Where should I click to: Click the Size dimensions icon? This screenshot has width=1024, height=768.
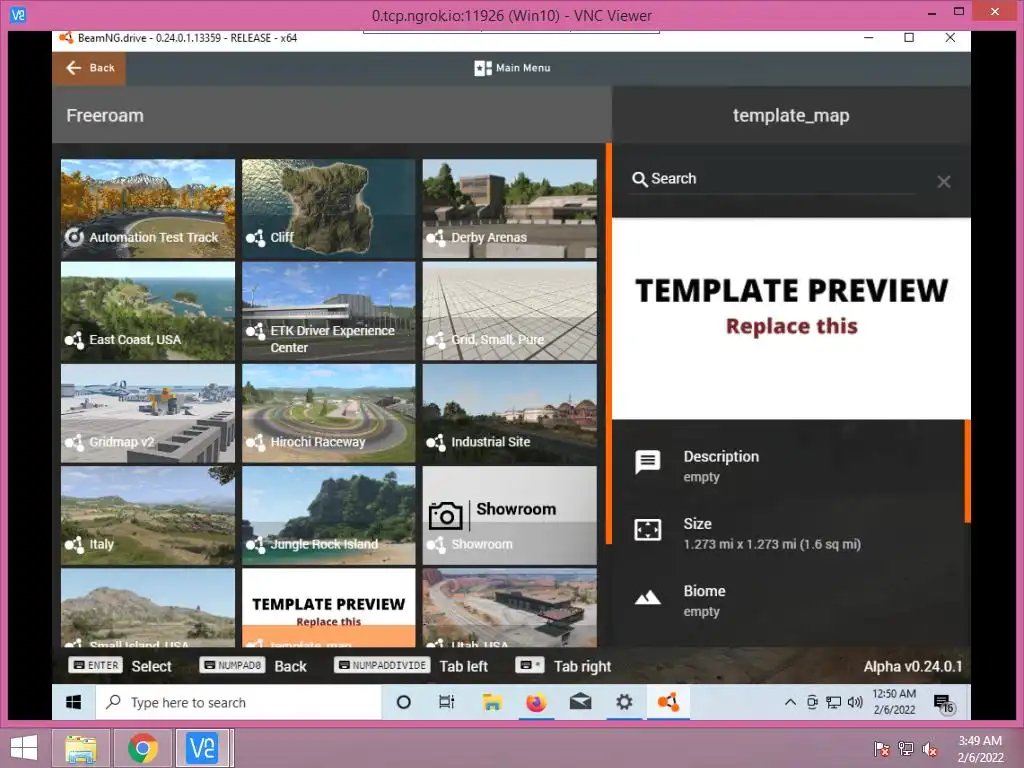click(647, 530)
